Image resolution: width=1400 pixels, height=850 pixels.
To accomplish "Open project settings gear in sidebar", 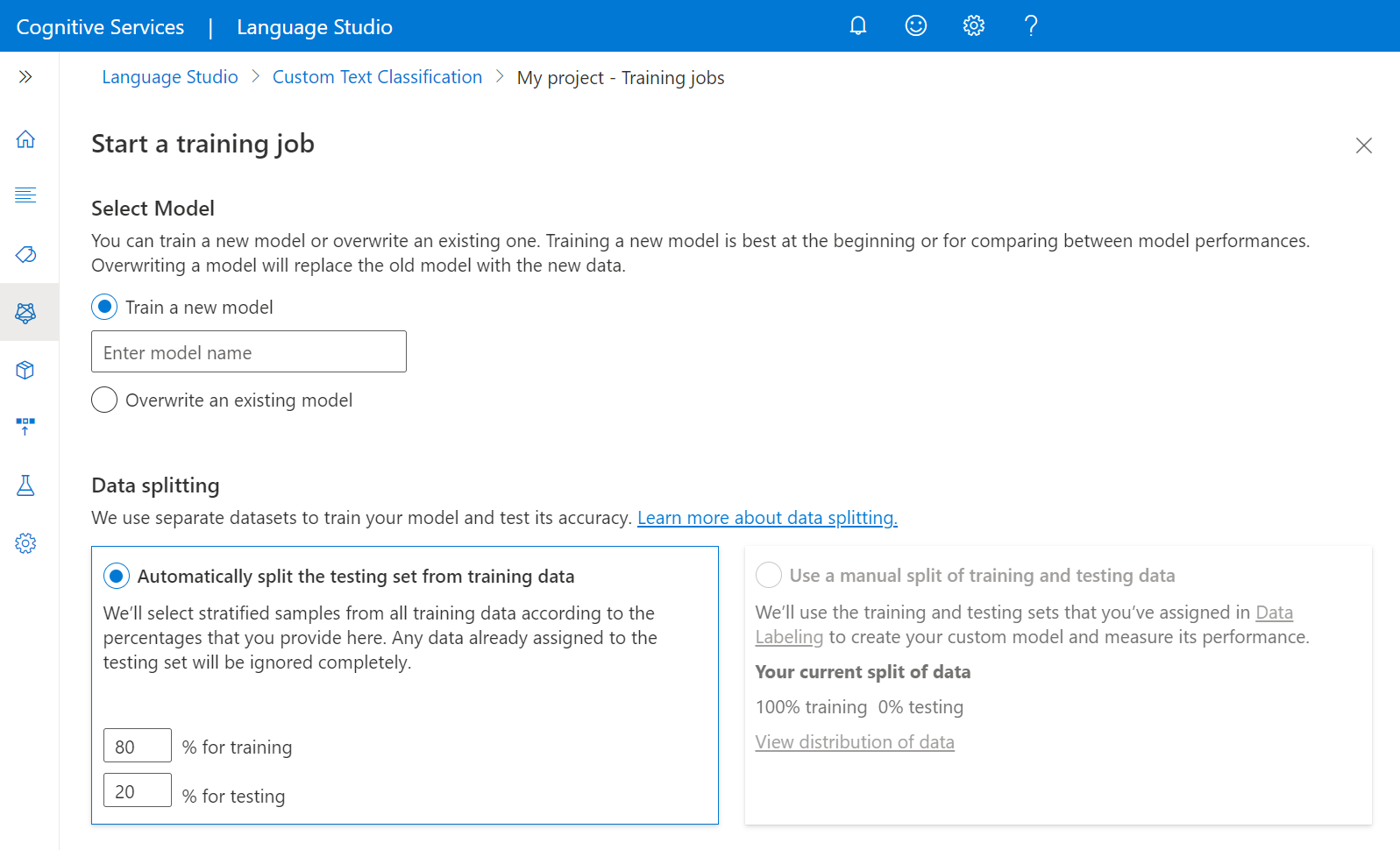I will (25, 543).
